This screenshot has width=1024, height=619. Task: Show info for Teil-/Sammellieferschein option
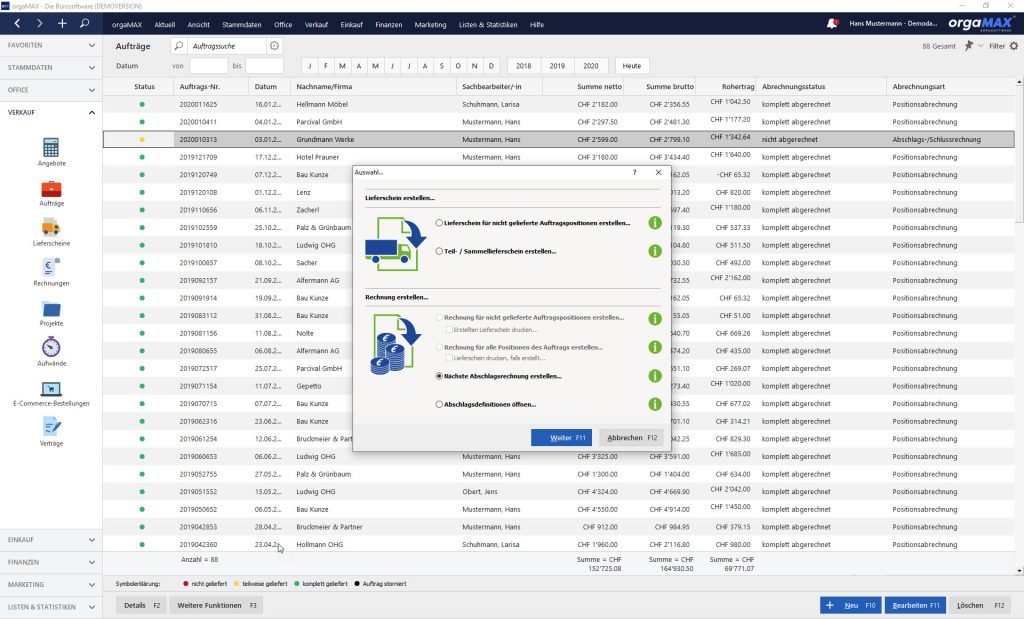click(x=655, y=251)
